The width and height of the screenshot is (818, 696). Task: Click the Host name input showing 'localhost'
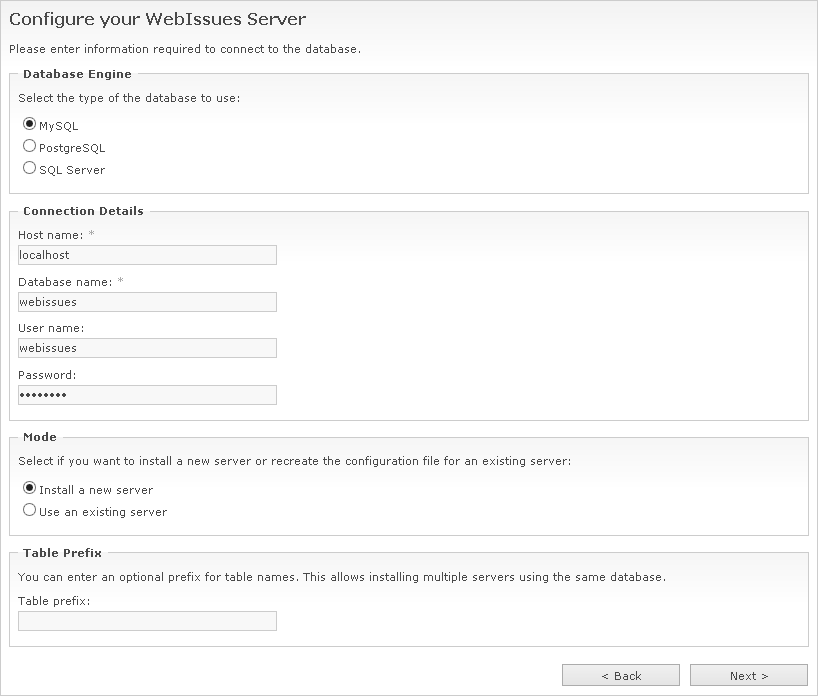point(146,255)
